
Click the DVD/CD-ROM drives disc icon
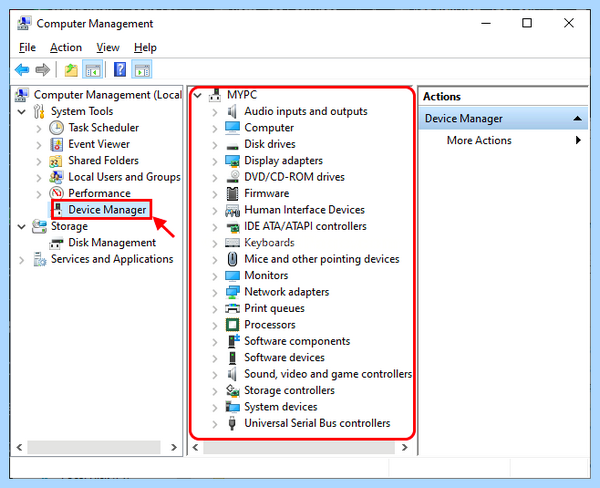coord(232,177)
